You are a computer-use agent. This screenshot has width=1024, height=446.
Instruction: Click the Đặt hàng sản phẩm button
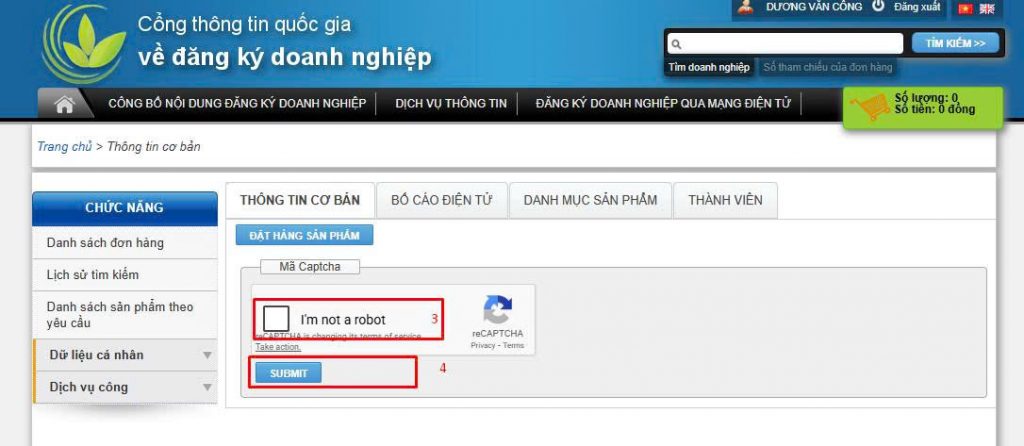click(304, 235)
